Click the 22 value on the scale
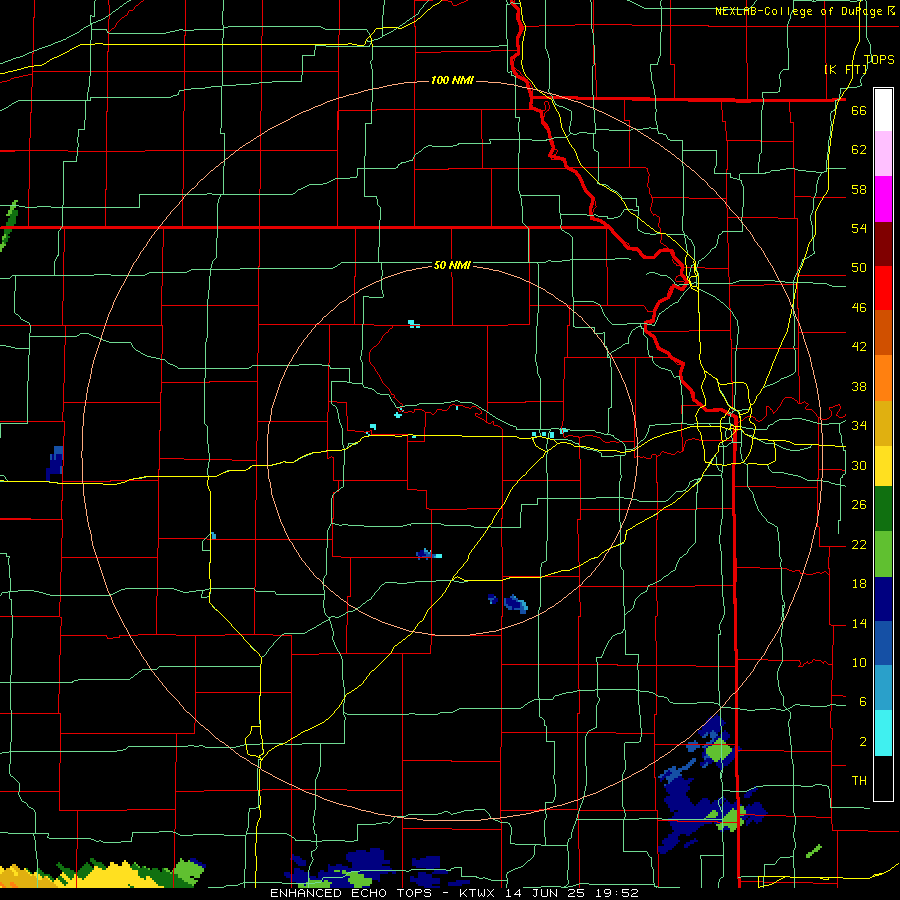This screenshot has width=900, height=900. (859, 544)
